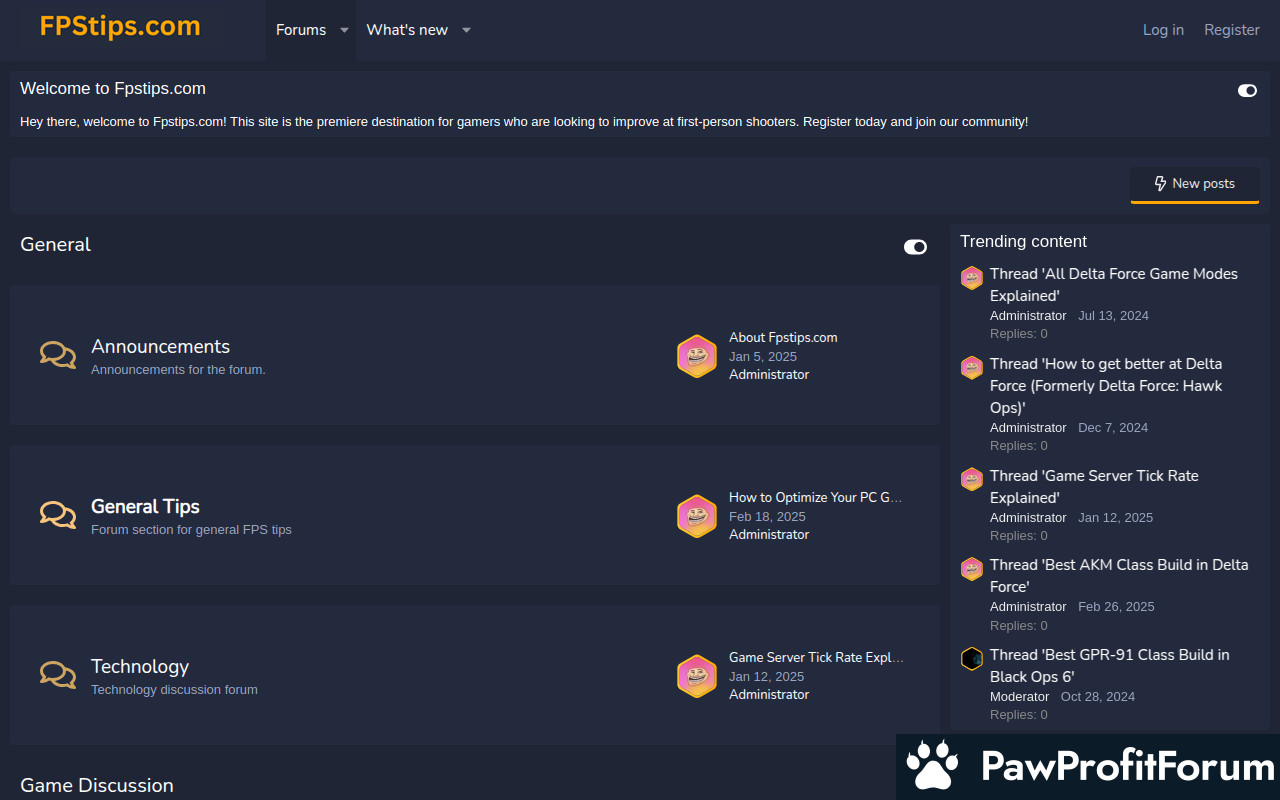Select avatar next to trending 'Game Server Tick Rate Explained'
The width and height of the screenshot is (1280, 800).
[972, 480]
